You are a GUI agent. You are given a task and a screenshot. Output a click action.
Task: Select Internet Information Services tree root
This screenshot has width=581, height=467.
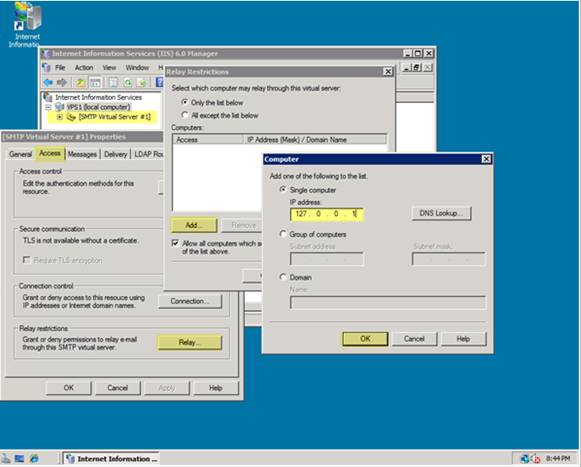98,97
